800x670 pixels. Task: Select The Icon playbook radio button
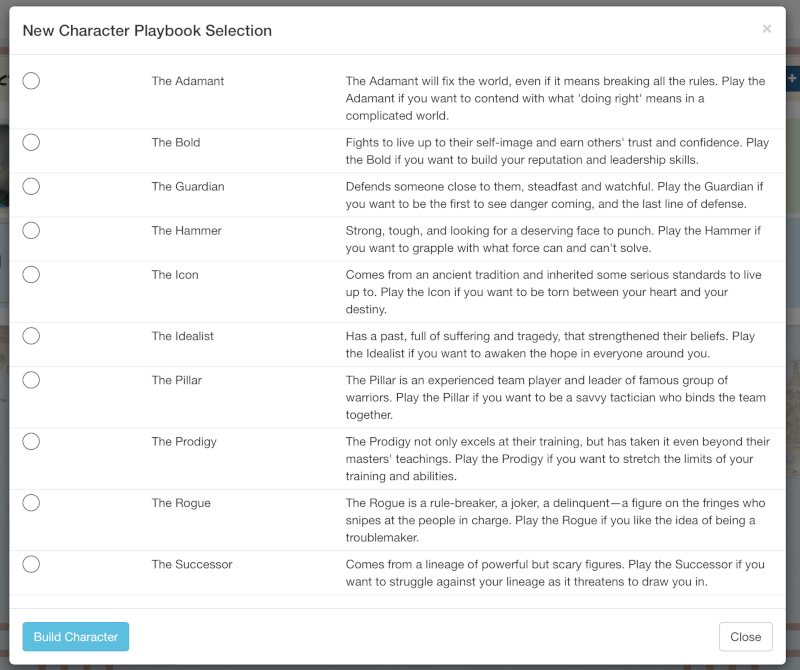click(30, 274)
